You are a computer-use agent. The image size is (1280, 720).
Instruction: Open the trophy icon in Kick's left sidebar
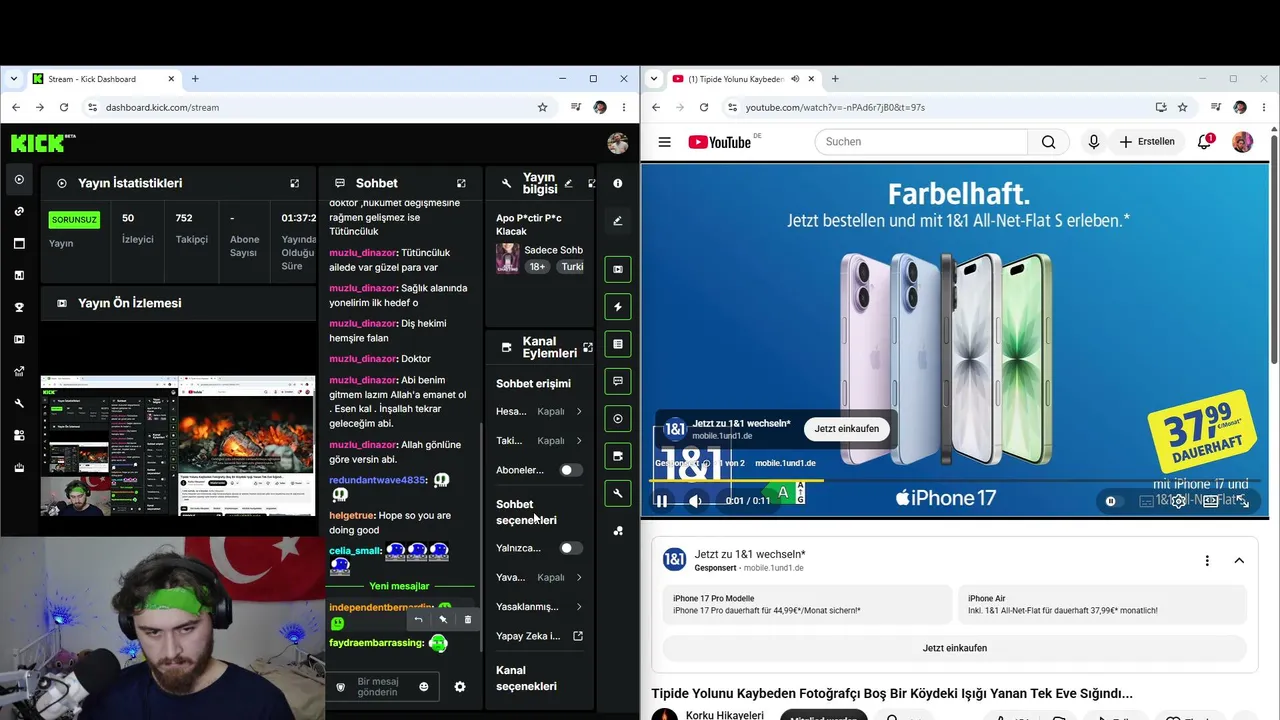click(x=19, y=307)
